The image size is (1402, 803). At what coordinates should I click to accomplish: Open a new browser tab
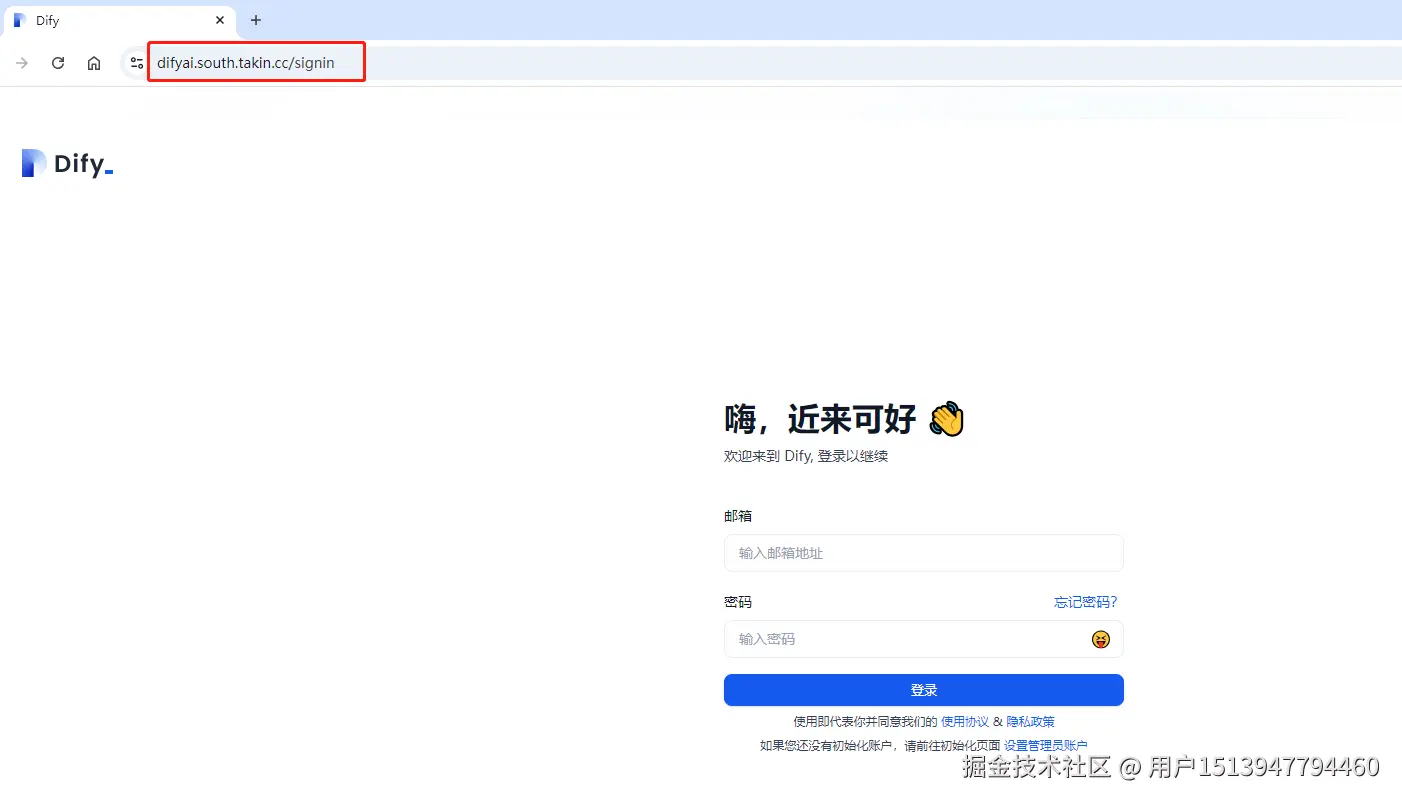pos(256,20)
